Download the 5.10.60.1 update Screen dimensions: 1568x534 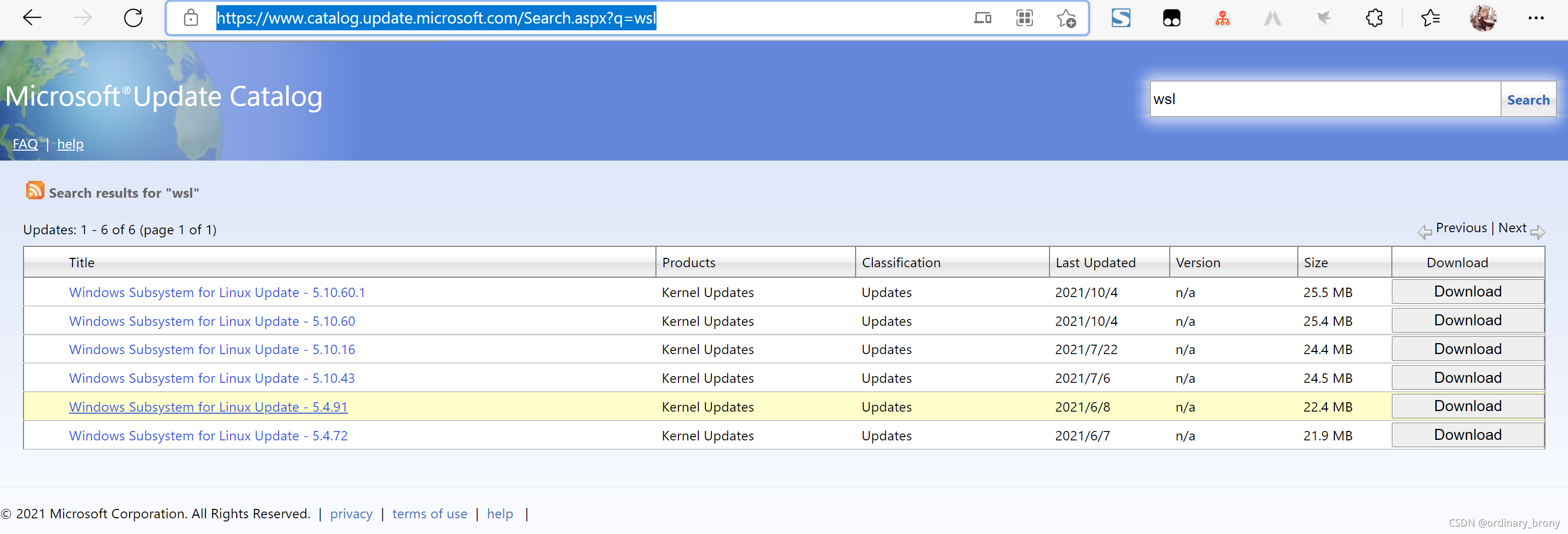pyautogui.click(x=1467, y=291)
